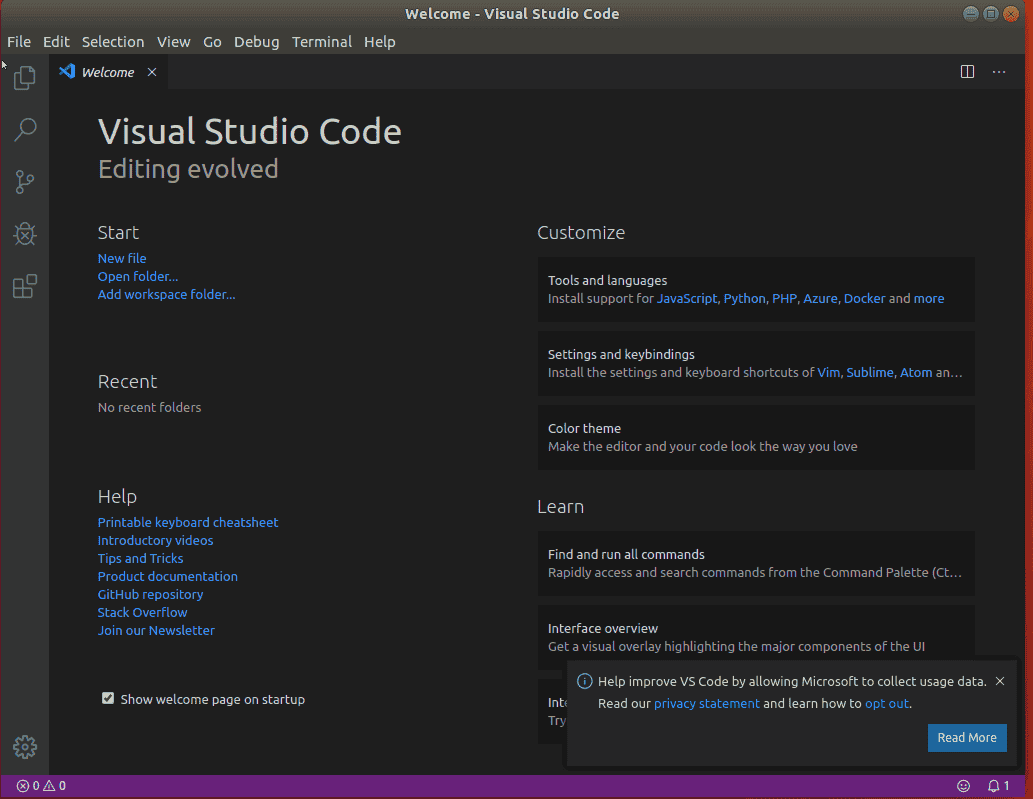Click the Open folder... link

(x=138, y=277)
